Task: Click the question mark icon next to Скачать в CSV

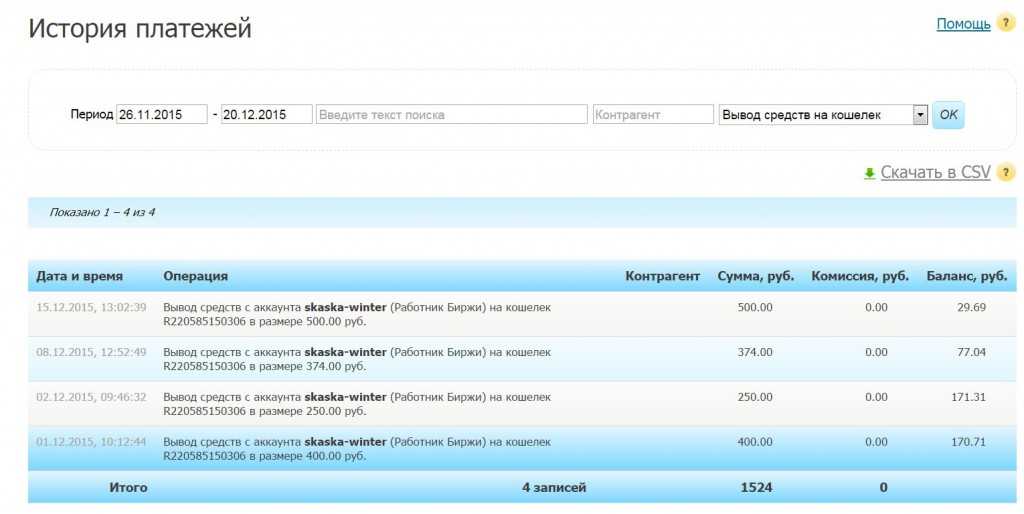Action: 1006,172
